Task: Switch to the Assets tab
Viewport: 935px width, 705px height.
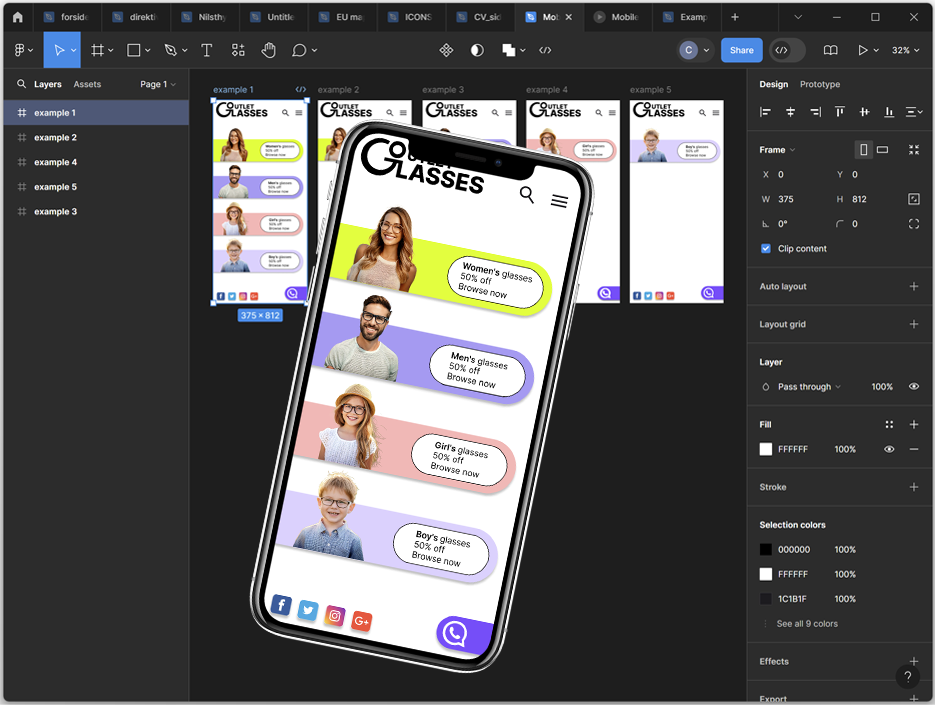Action: (x=87, y=85)
